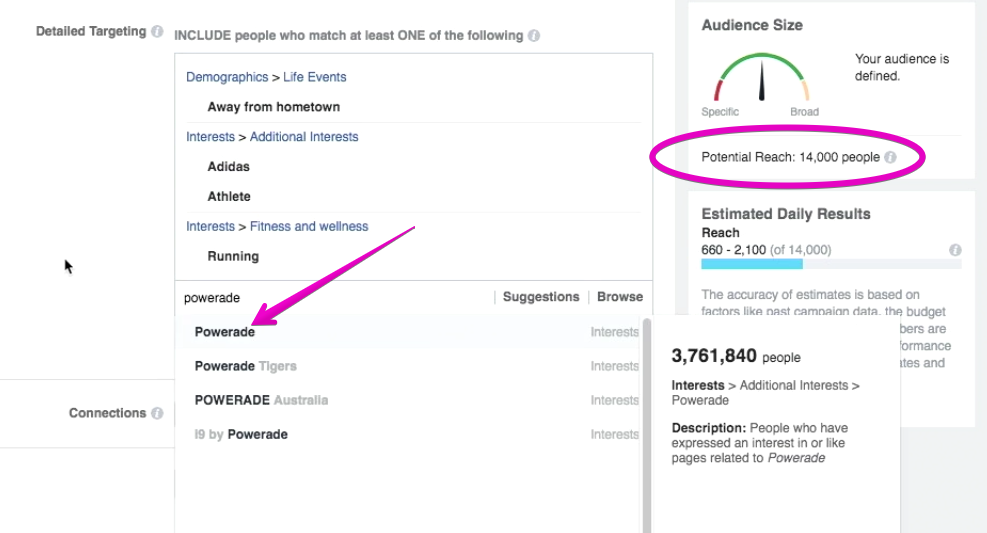Click the powerade search input field
The image size is (987, 533).
click(x=334, y=298)
